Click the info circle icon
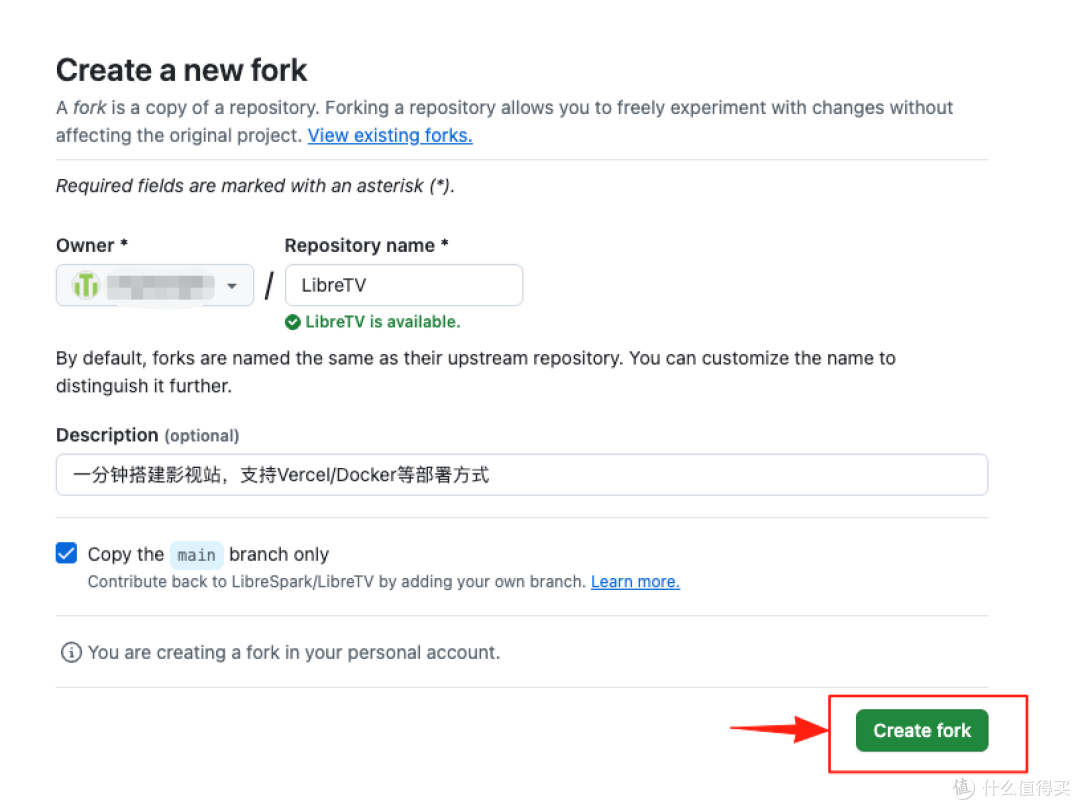Screen dimensions: 1080x810 (x=71, y=653)
